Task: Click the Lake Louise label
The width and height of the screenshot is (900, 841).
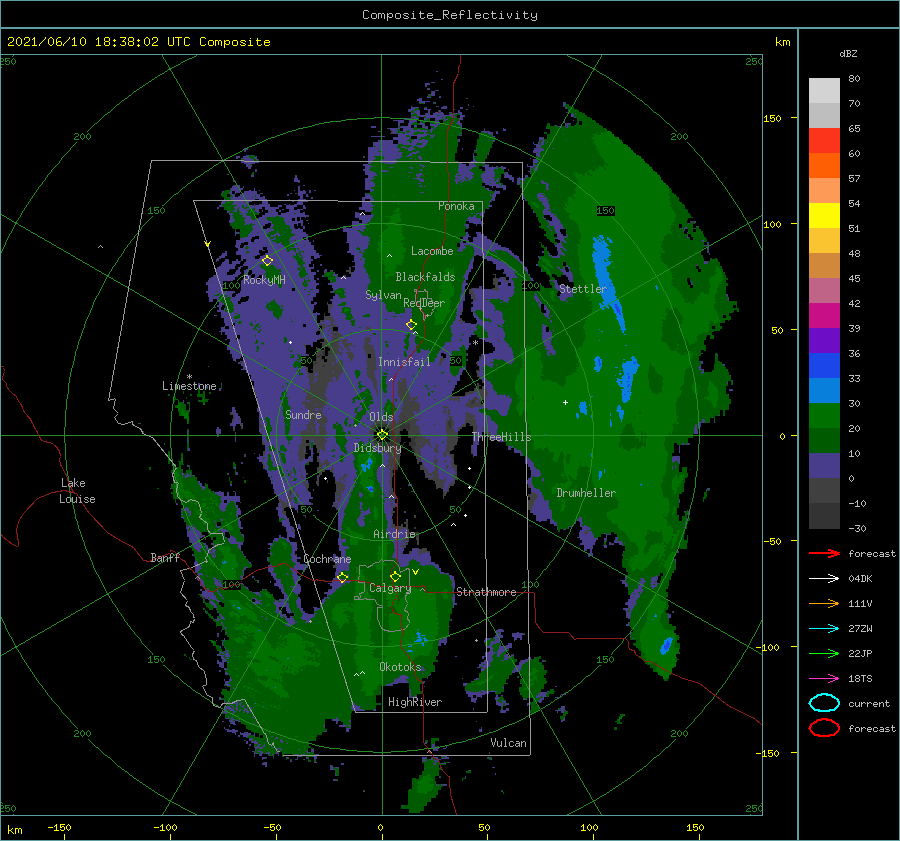Action: tap(77, 491)
